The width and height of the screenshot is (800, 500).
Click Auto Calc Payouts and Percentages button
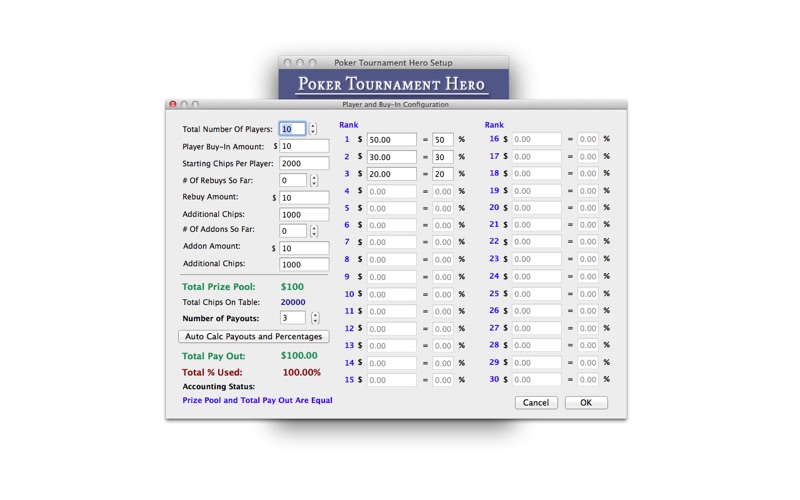tap(254, 337)
